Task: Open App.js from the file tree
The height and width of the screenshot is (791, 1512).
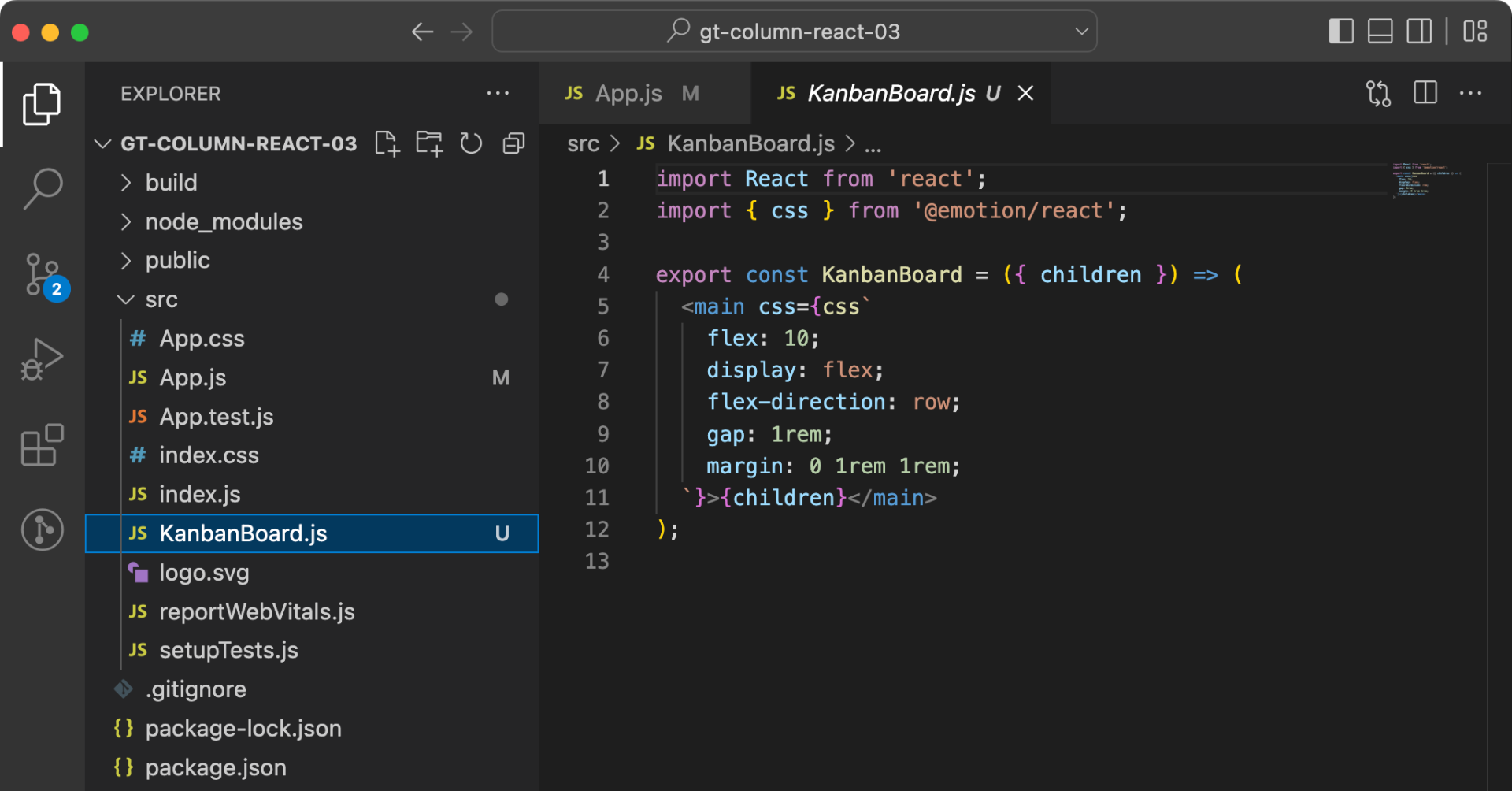Action: point(312,377)
